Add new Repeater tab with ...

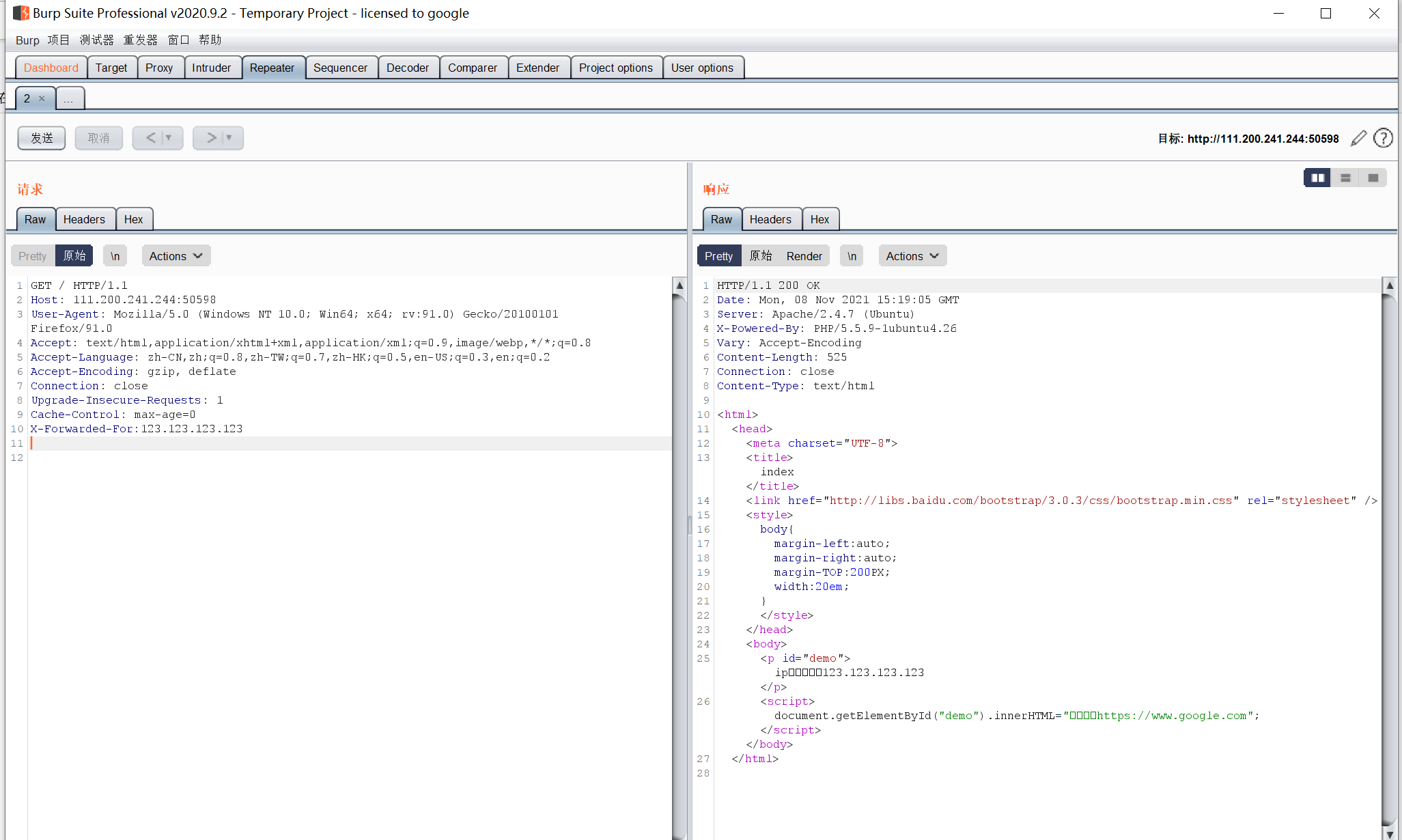(69, 98)
